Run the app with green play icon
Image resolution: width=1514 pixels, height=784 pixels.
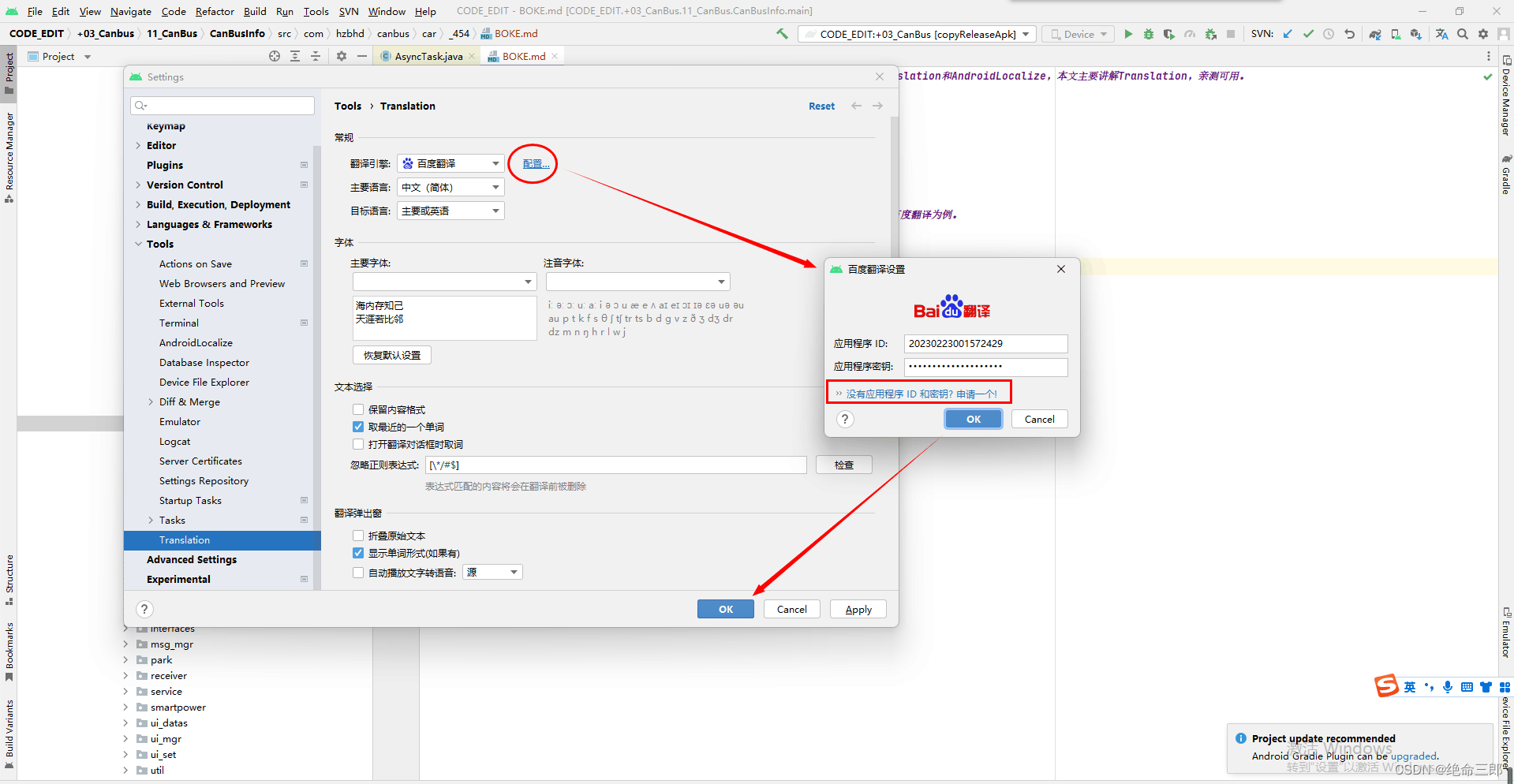(1128, 34)
